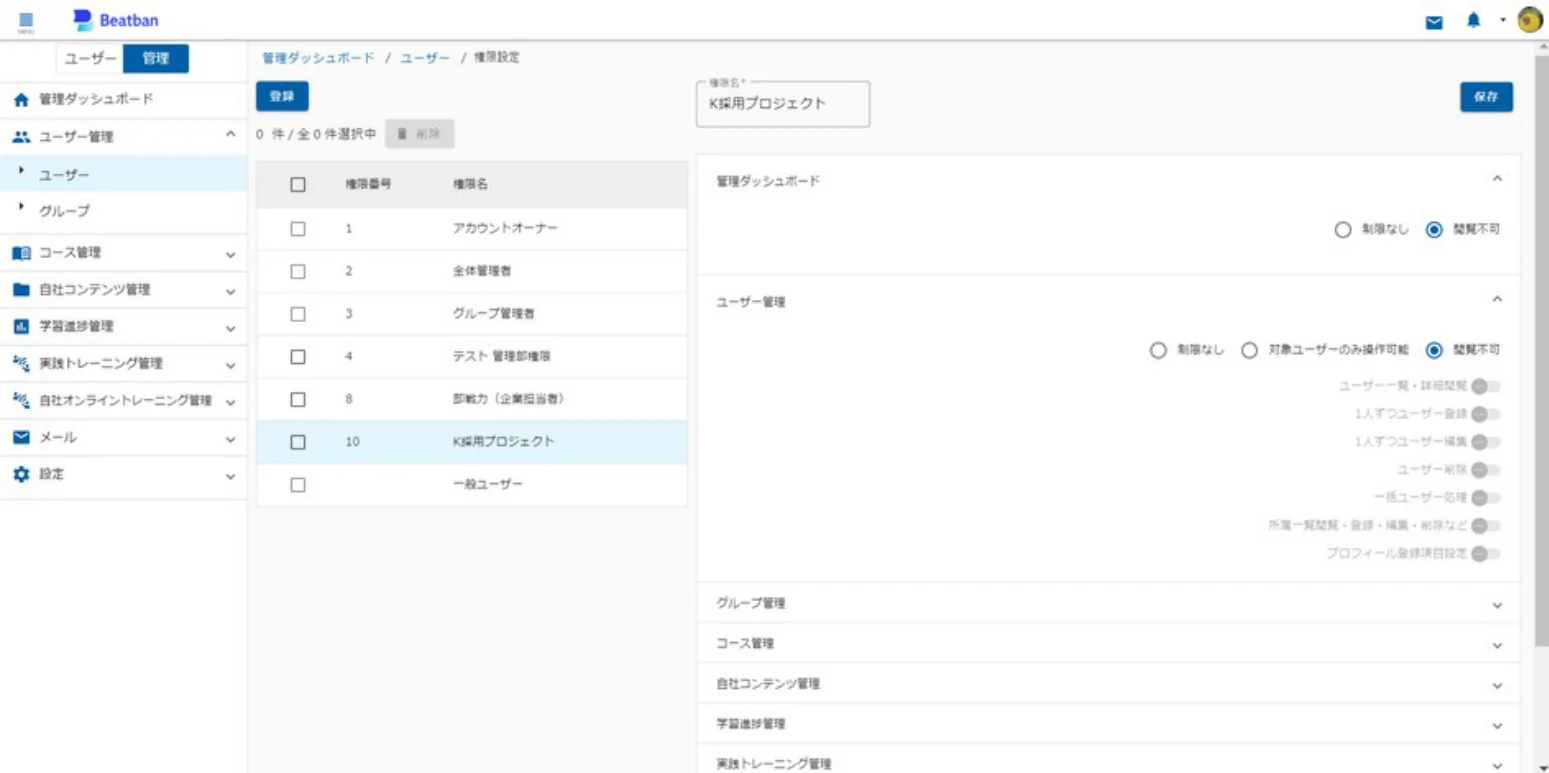Switch to the ユーザー mode tab
Image resolution: width=1549 pixels, height=773 pixels.
91,59
